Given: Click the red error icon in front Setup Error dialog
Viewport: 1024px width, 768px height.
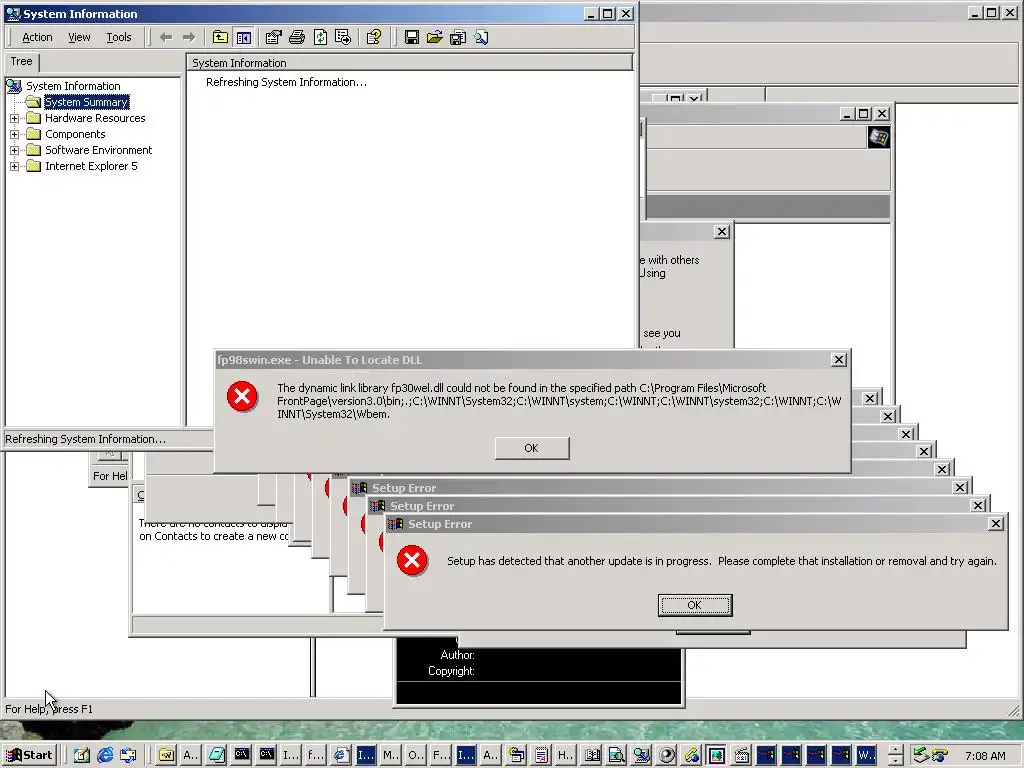Looking at the screenshot, I should [x=412, y=560].
